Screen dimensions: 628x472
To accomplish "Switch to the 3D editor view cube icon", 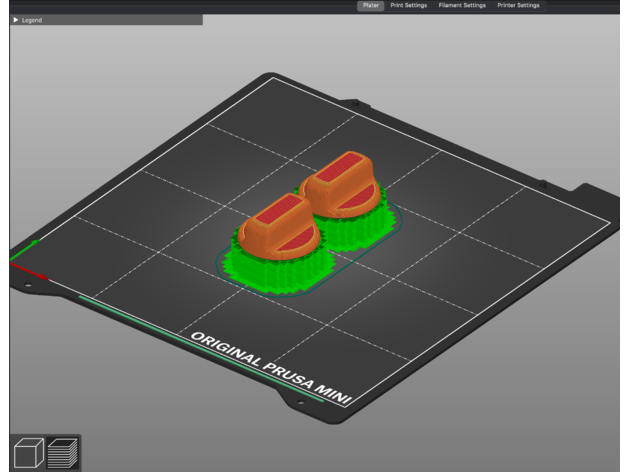I will (x=27, y=452).
